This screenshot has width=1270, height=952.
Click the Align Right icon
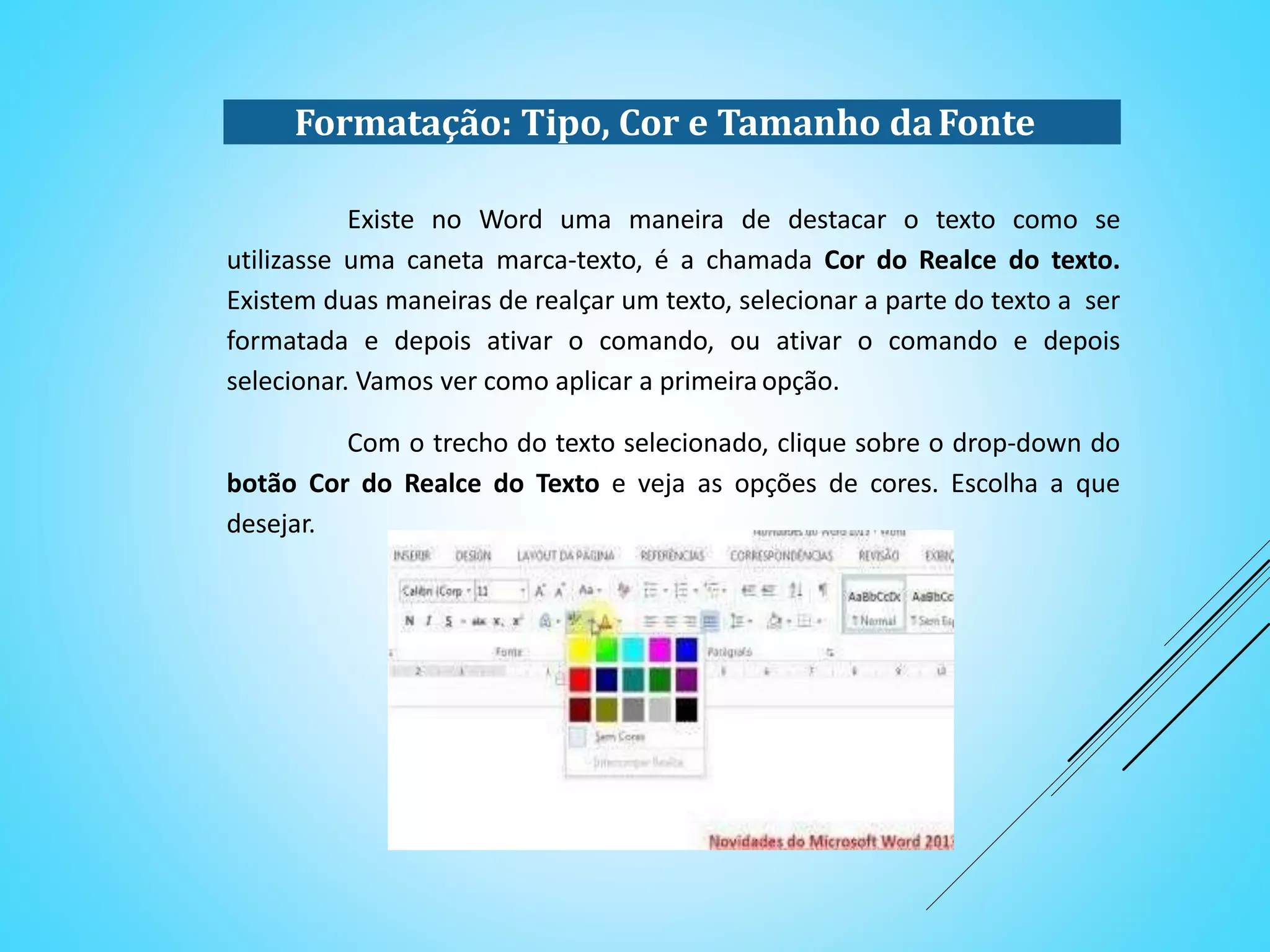click(x=690, y=621)
